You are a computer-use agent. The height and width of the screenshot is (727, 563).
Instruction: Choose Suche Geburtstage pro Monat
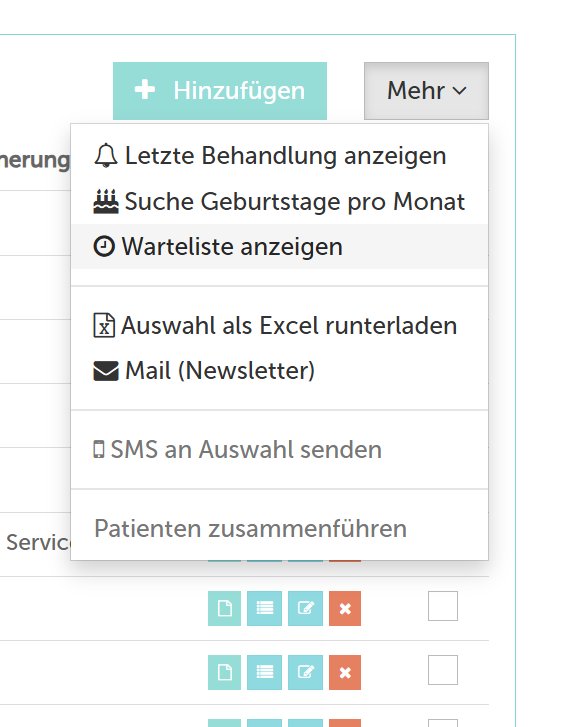pyautogui.click(x=280, y=201)
